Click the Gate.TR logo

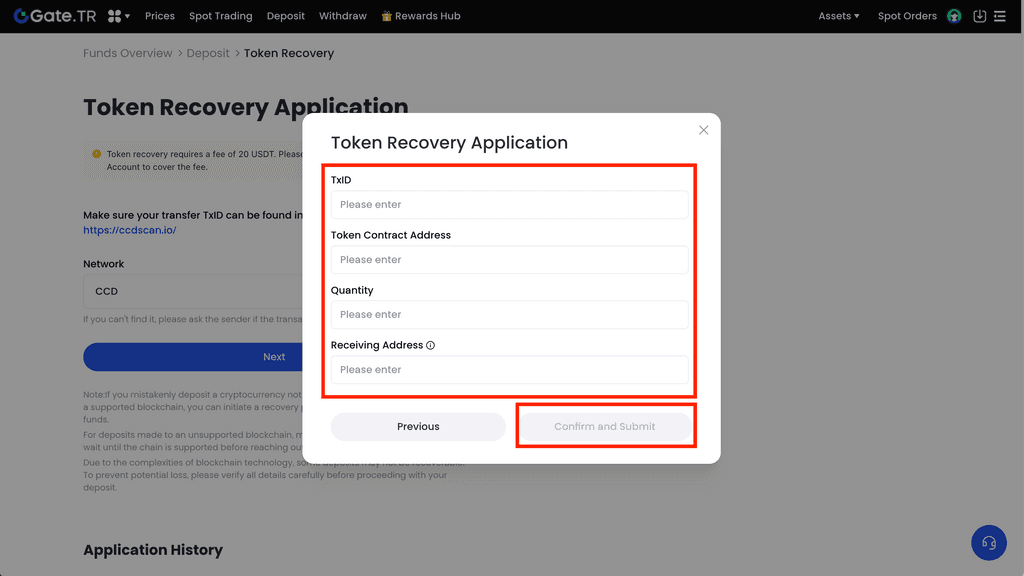(x=55, y=16)
